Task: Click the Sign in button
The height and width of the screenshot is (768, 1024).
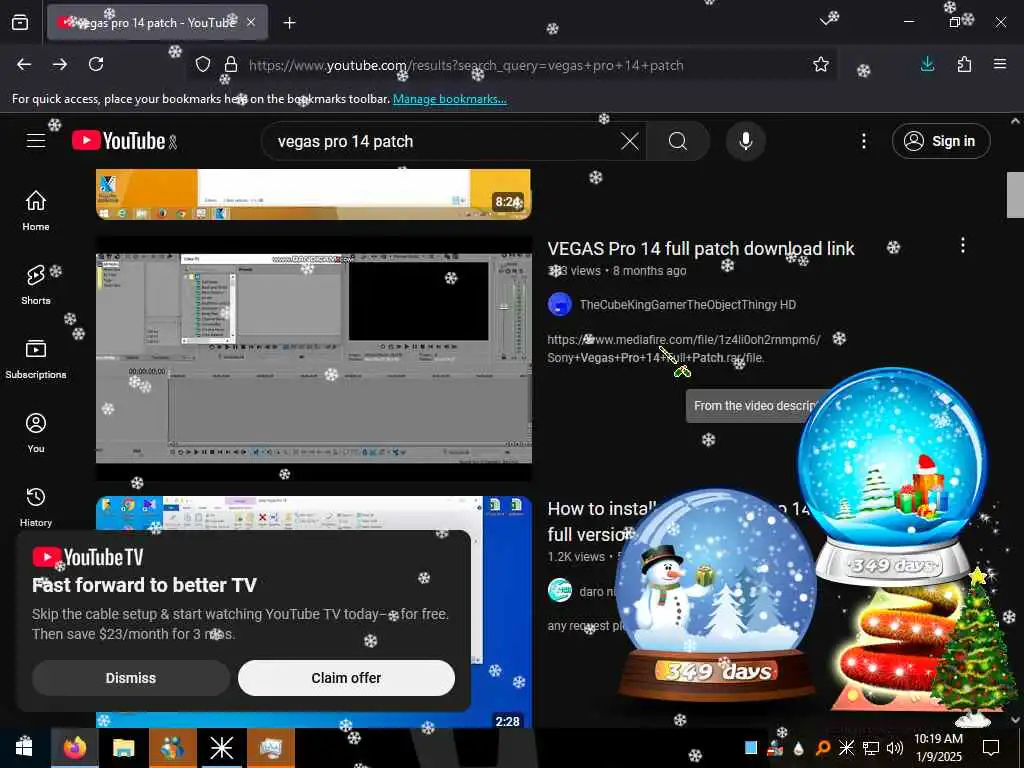Action: click(x=941, y=141)
